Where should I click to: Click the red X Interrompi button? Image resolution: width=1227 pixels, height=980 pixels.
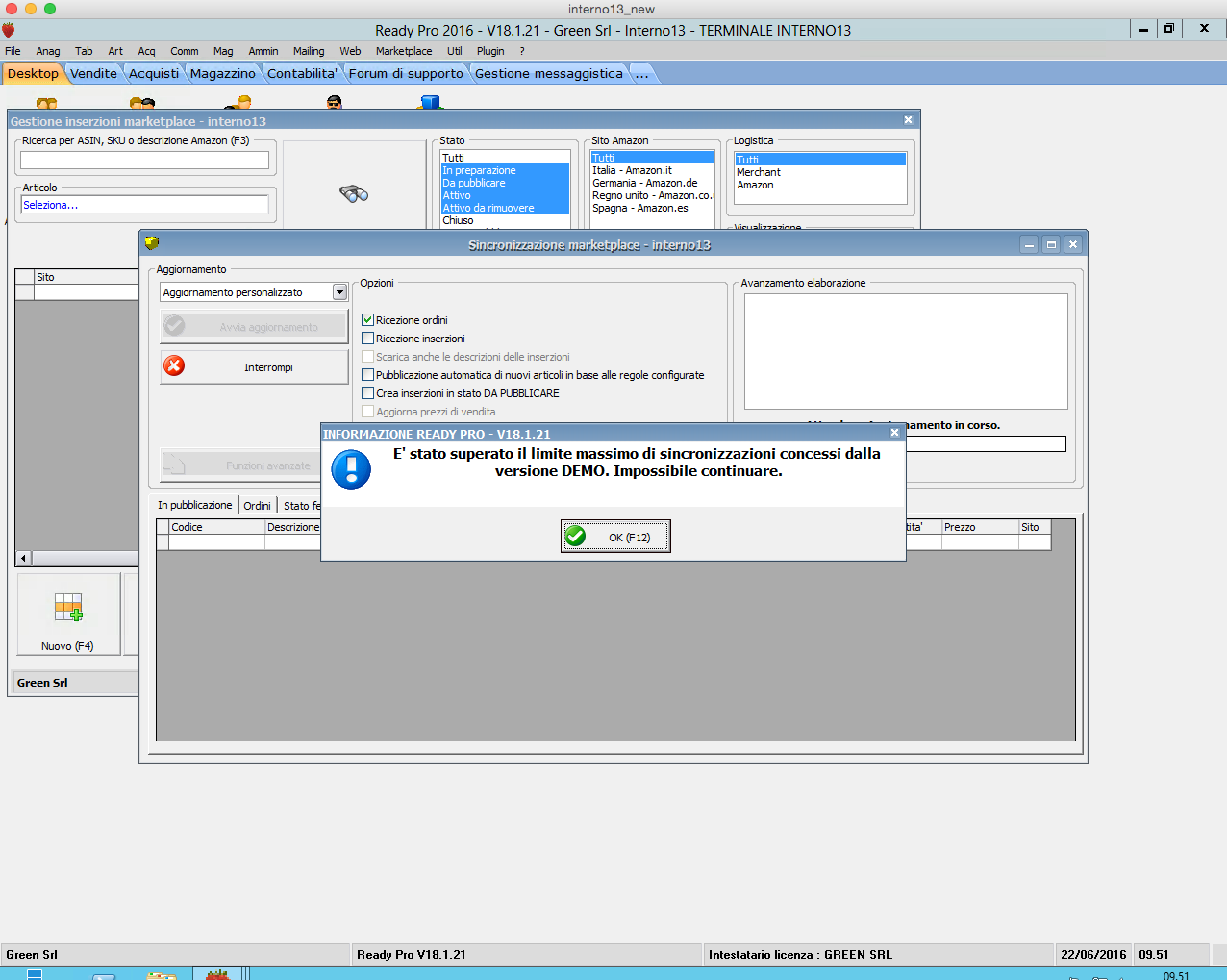pos(254,366)
